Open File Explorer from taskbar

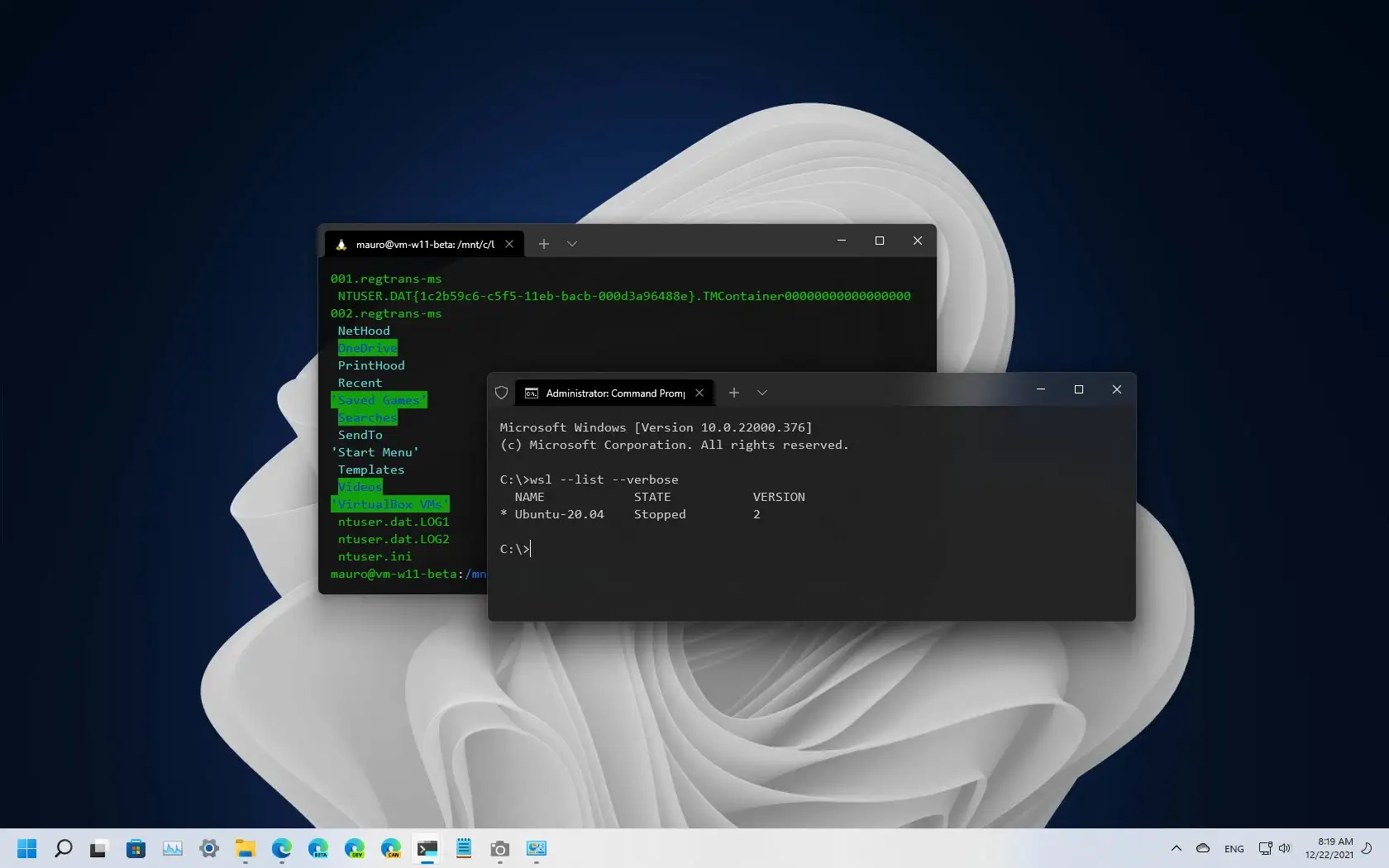click(245, 848)
